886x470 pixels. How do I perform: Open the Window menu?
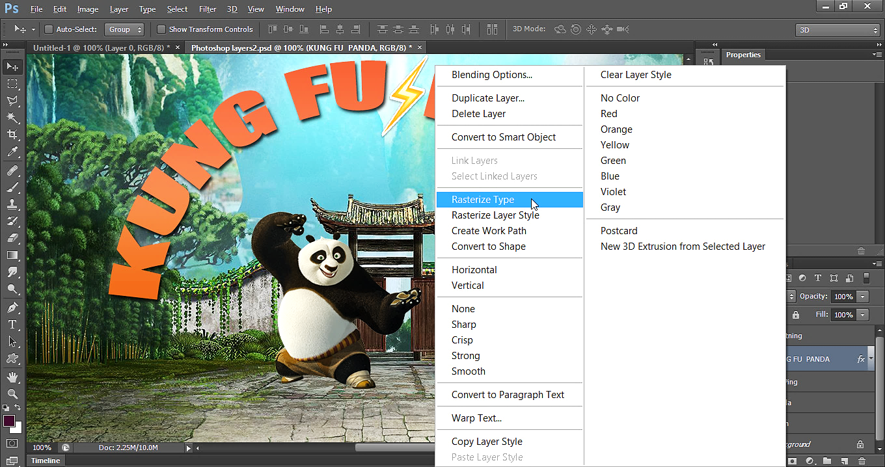click(x=290, y=9)
